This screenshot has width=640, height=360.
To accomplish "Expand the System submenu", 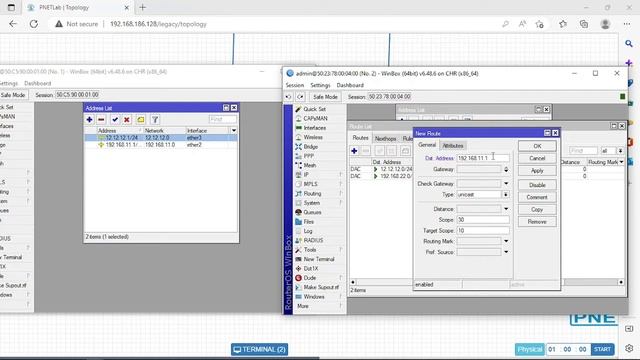I will pyautogui.click(x=311, y=203).
